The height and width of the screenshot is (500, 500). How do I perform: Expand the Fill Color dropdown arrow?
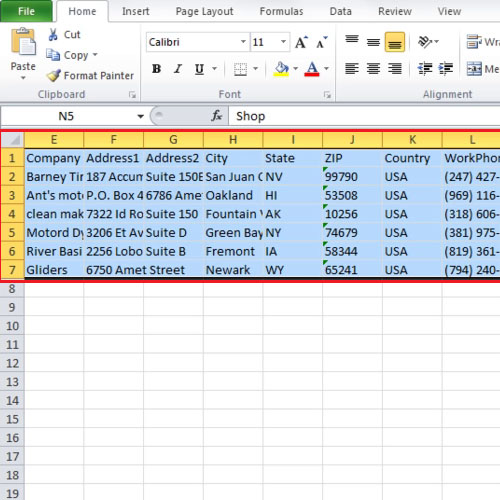[295, 69]
